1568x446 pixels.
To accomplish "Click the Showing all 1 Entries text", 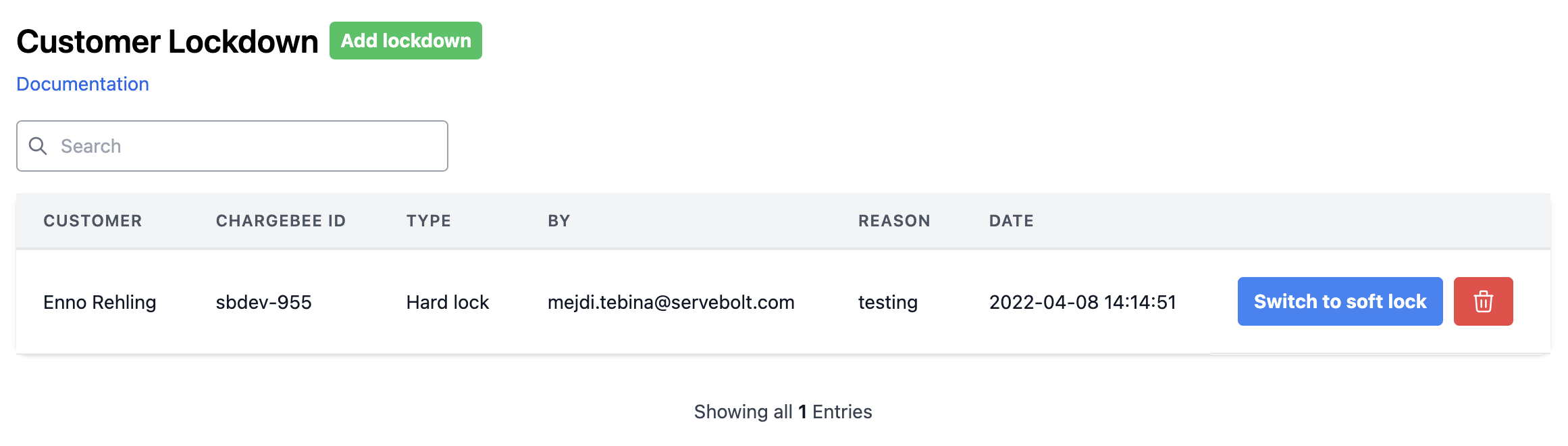I will coord(783,412).
